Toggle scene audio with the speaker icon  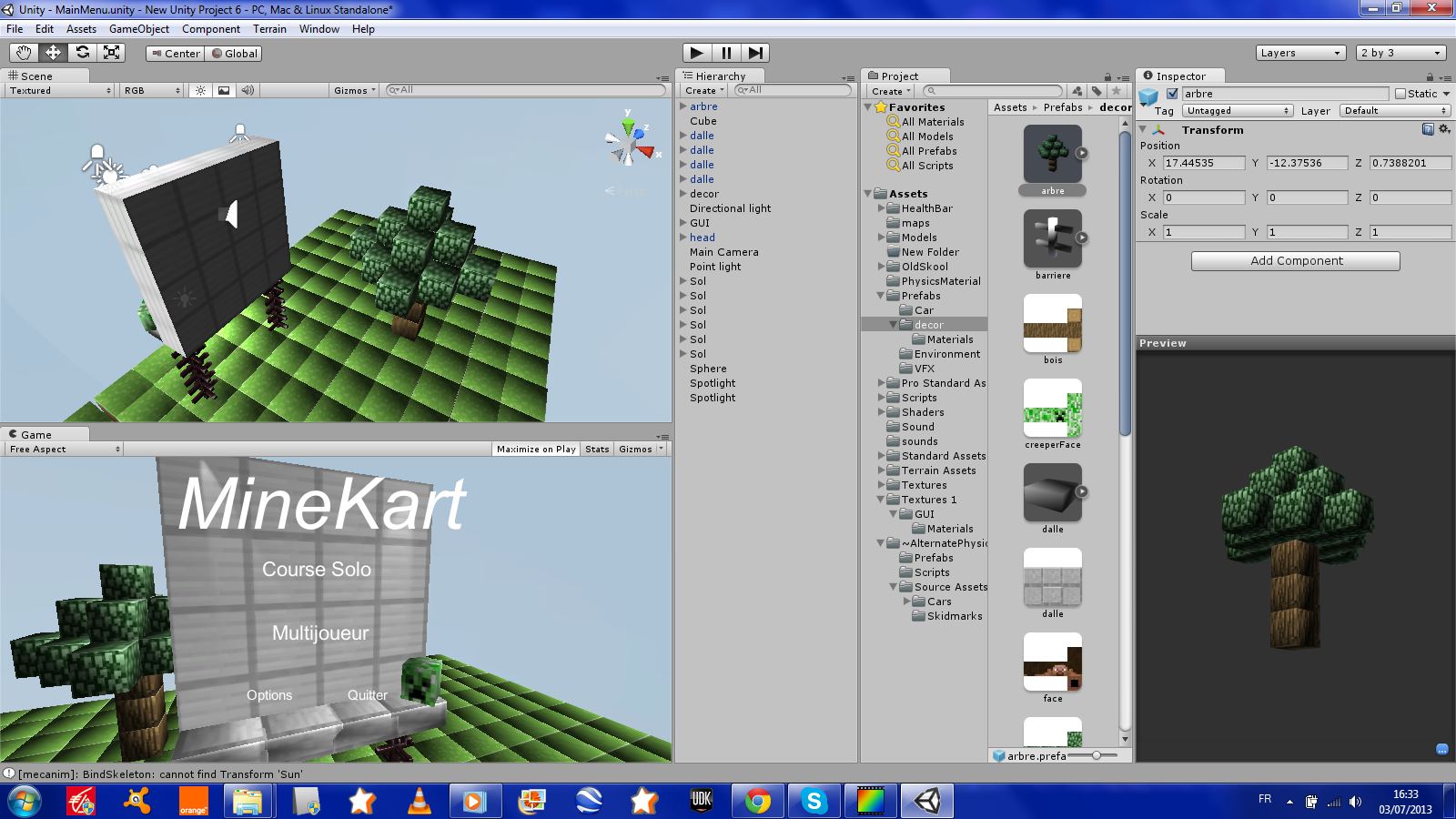tap(248, 90)
